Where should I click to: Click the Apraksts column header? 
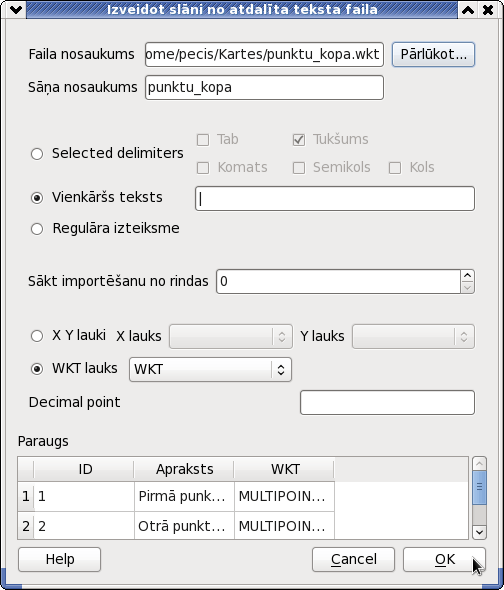click(184, 469)
